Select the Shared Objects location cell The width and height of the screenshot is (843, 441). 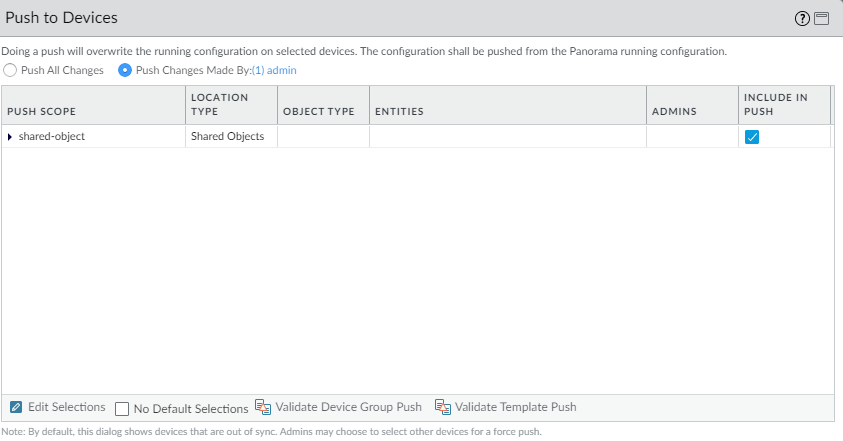click(227, 136)
